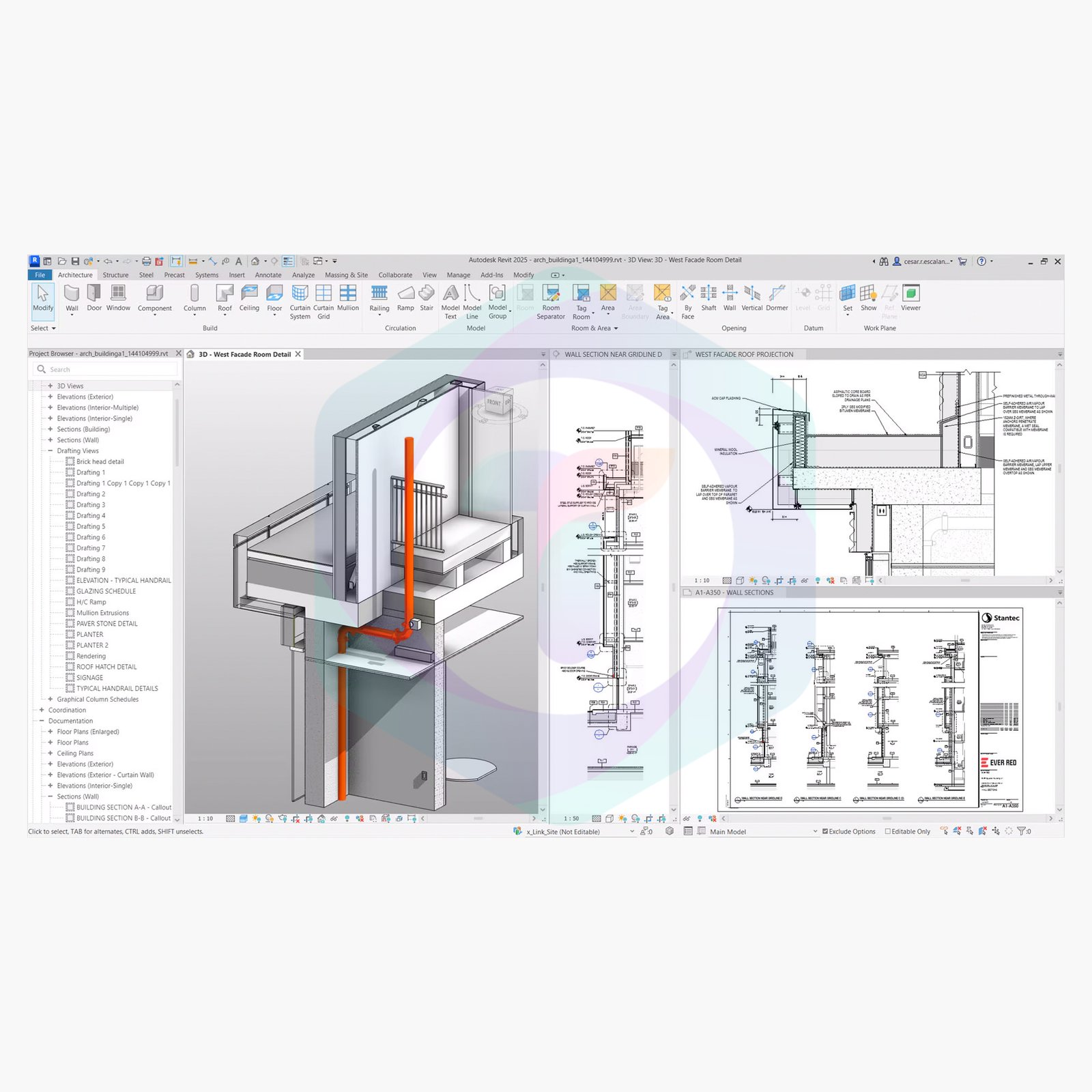Select the Model Line tool
Viewport: 1092px width, 1092px height.
point(472,302)
